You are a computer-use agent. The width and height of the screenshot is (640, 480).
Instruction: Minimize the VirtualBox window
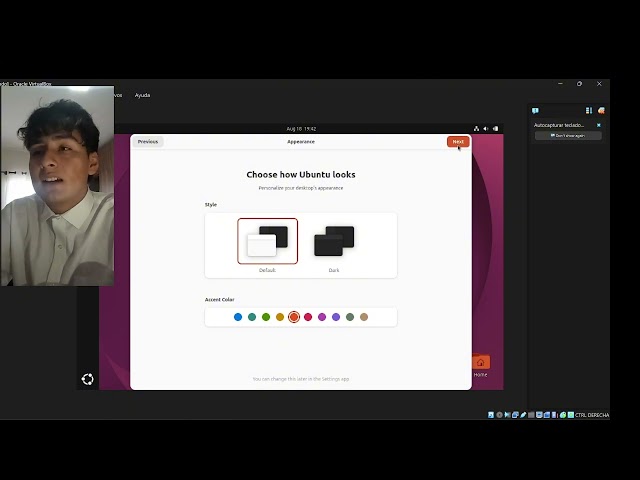click(560, 84)
